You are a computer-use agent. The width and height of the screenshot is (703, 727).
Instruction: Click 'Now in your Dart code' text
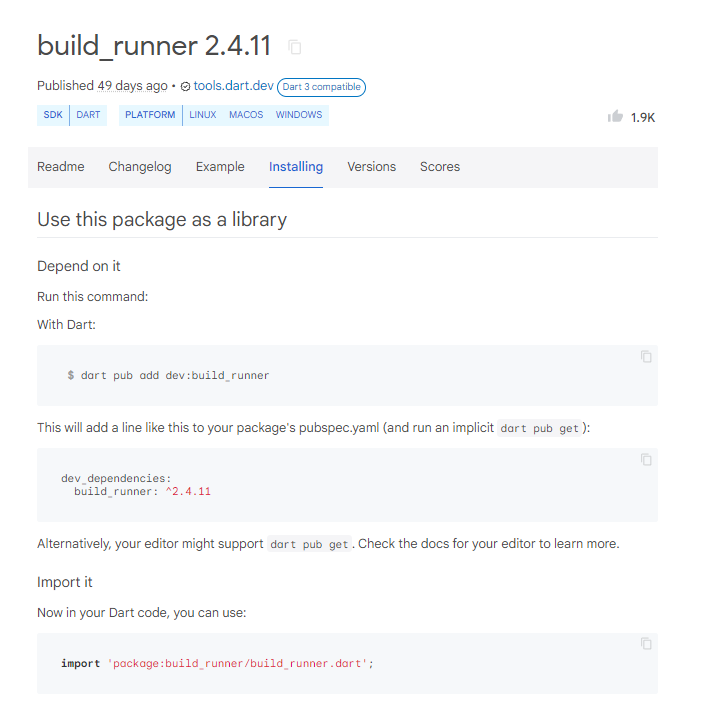141,613
